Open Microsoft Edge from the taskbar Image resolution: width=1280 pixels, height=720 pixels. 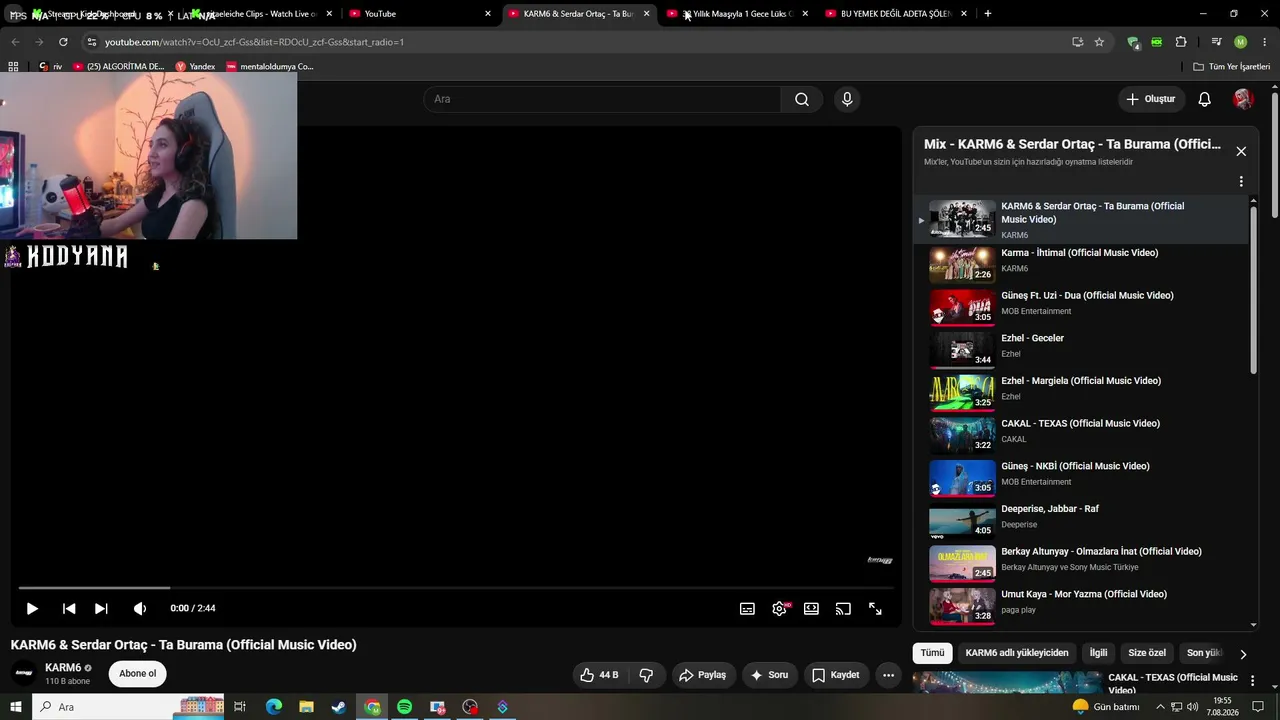(x=273, y=707)
